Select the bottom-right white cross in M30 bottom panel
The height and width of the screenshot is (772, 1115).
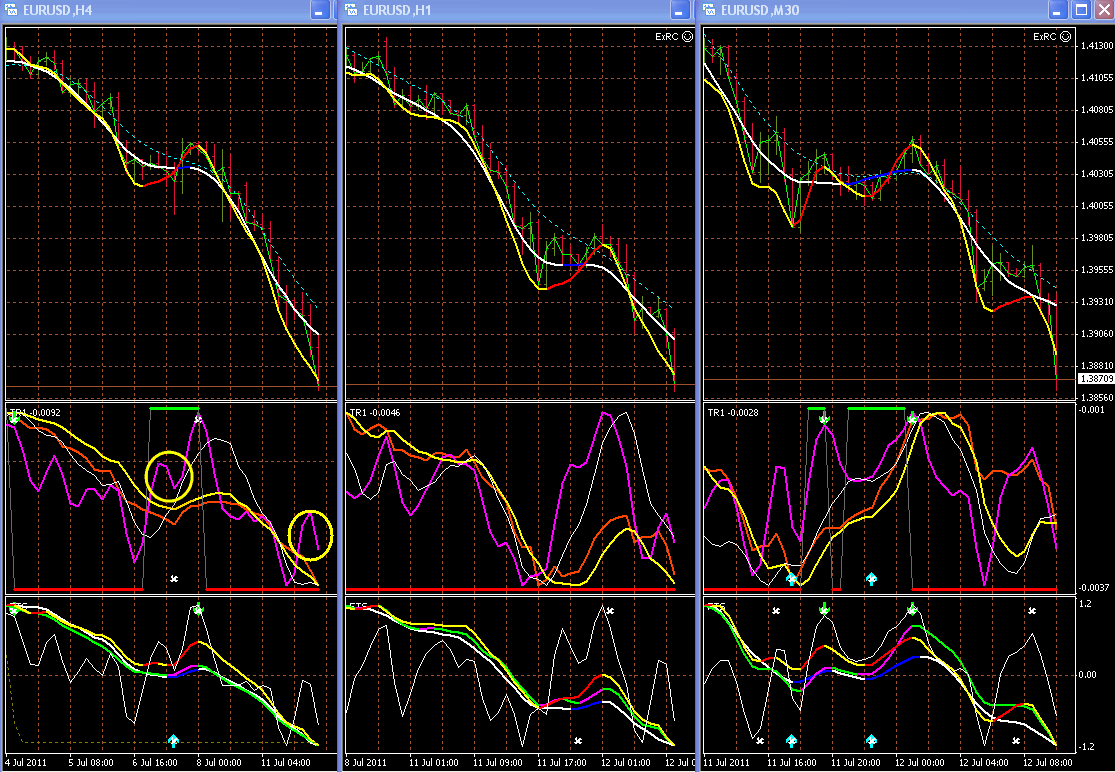pos(1015,741)
